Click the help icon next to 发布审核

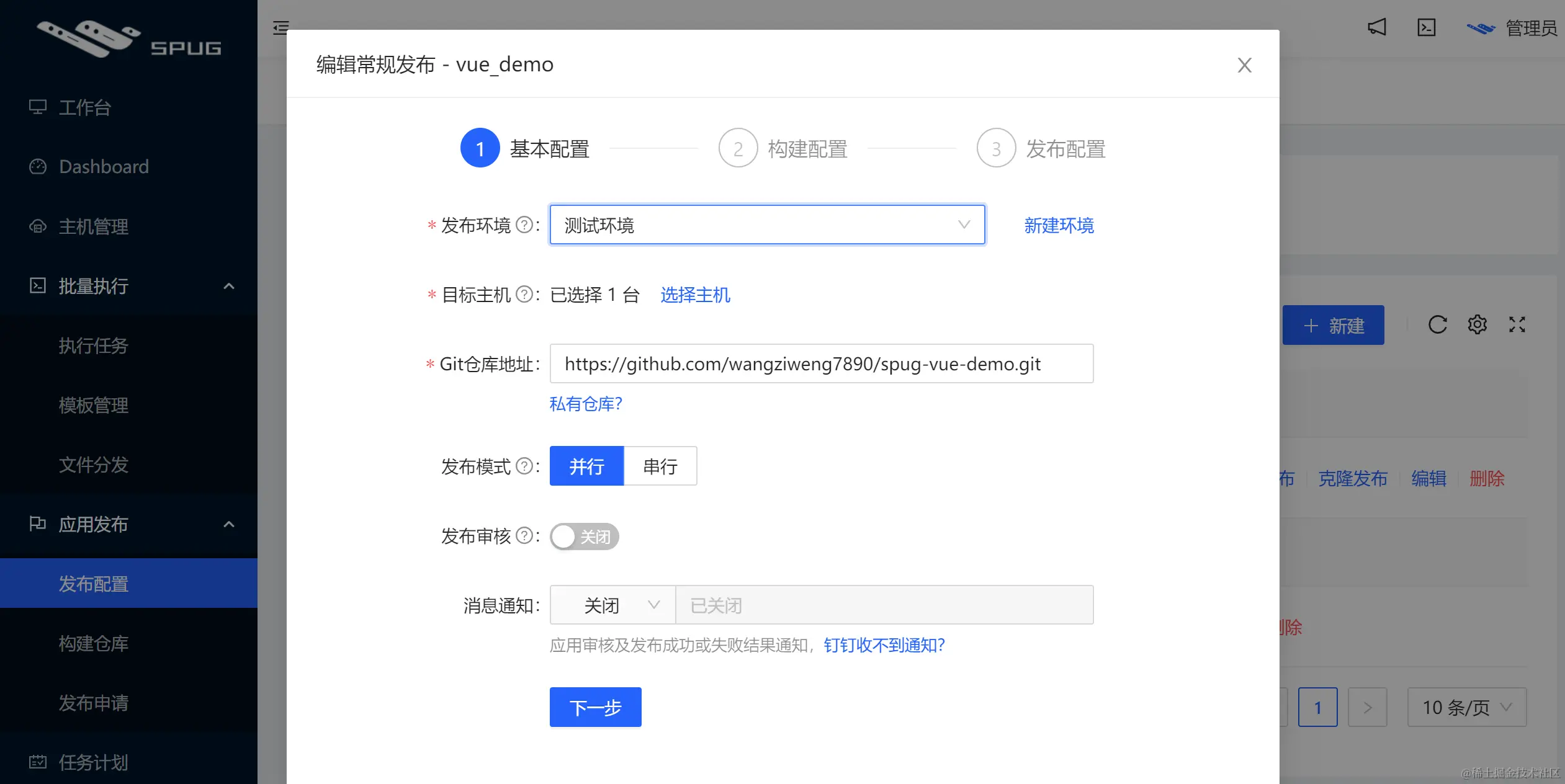coord(524,535)
